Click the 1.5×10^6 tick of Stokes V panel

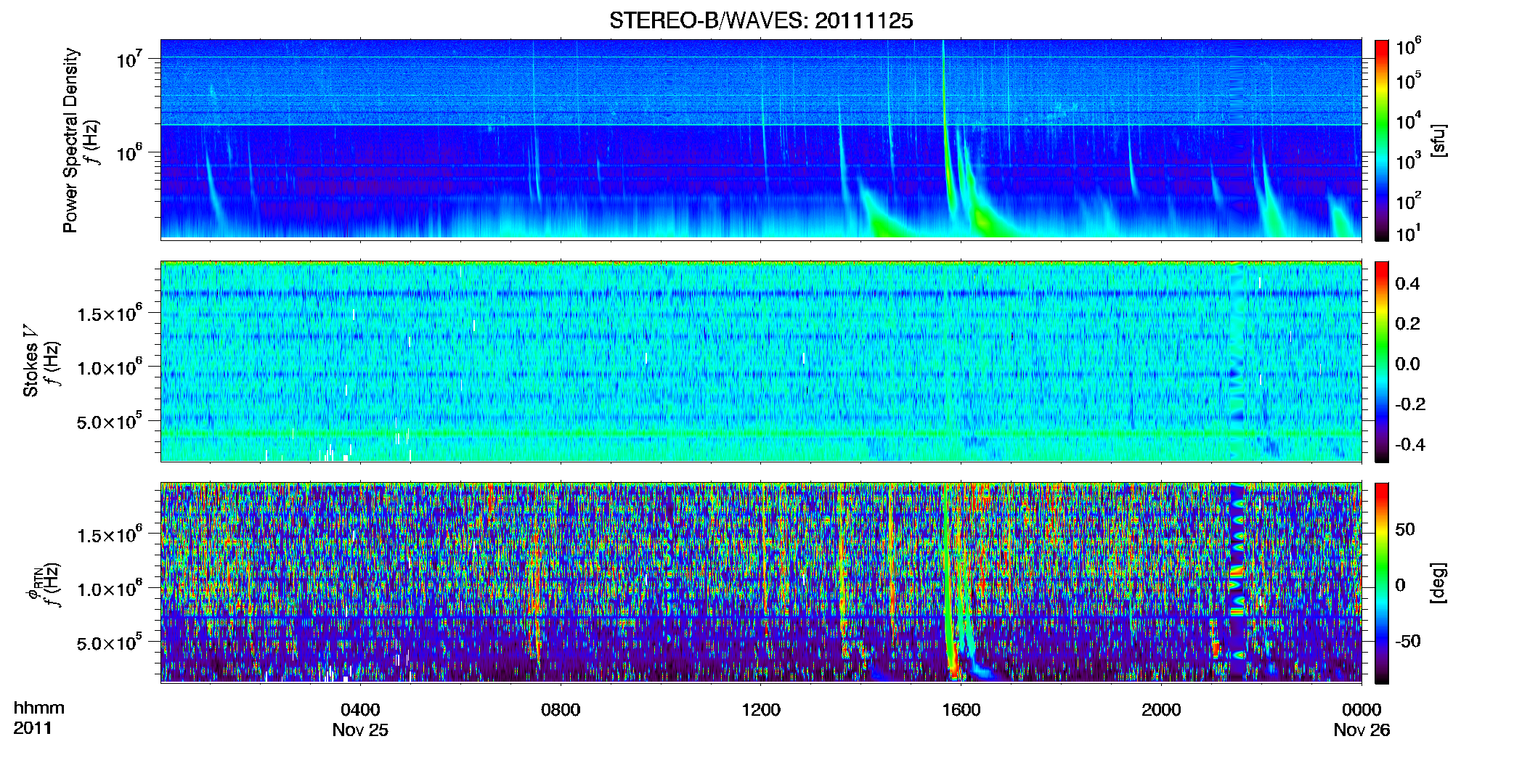tap(109, 314)
